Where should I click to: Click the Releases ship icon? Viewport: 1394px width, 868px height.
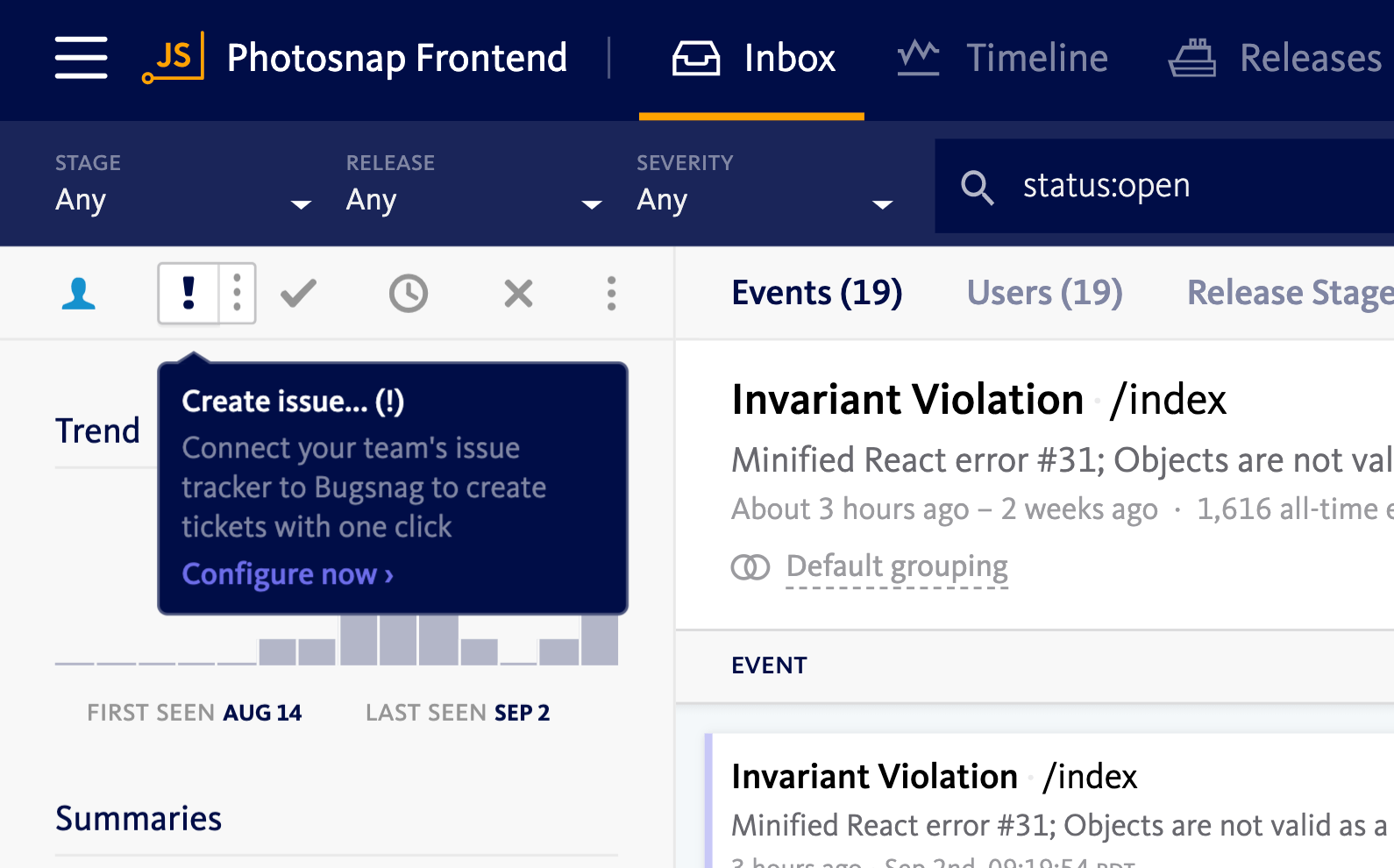point(1192,58)
